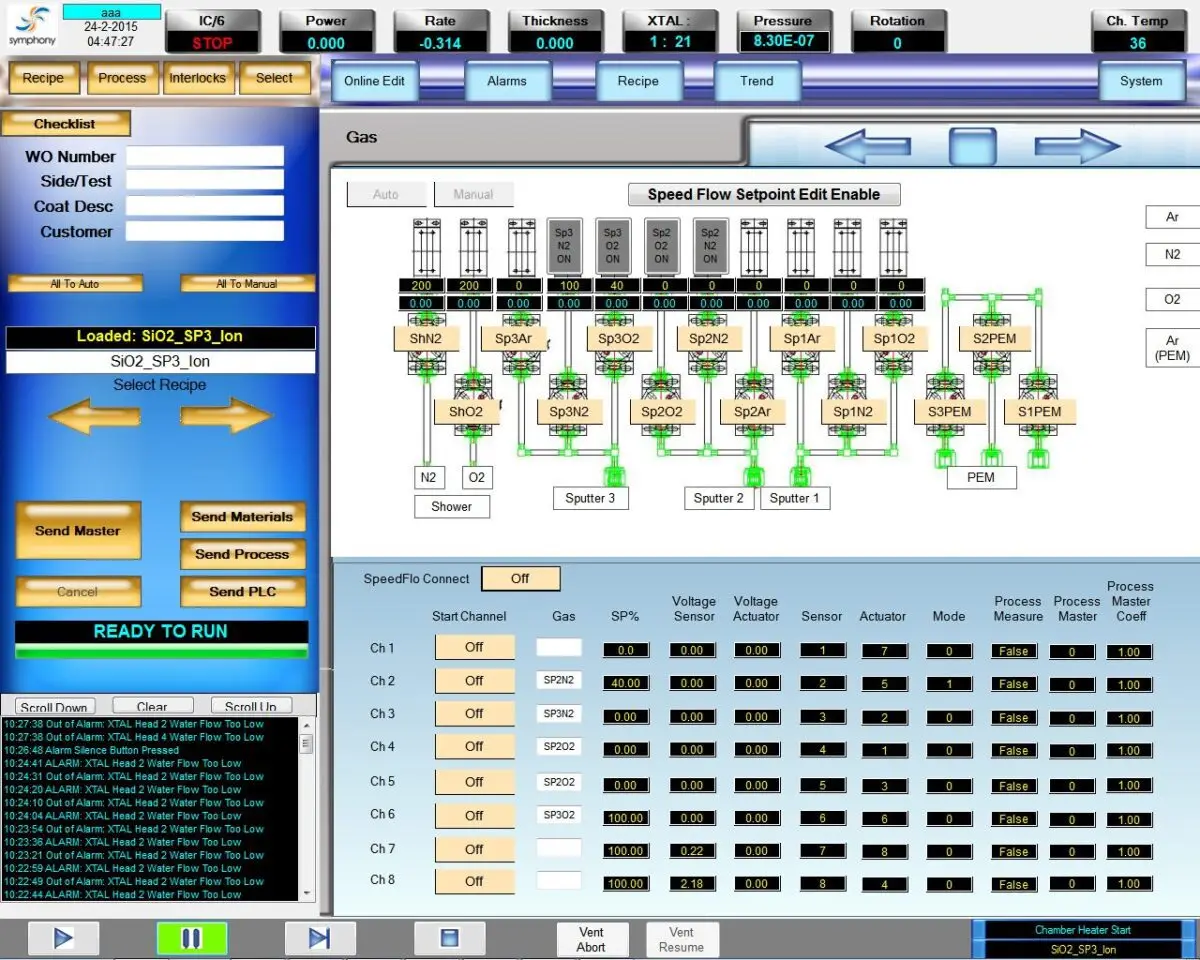Click the play button in the bottom bar
Viewport: 1200px width, 960px height.
tap(63, 938)
